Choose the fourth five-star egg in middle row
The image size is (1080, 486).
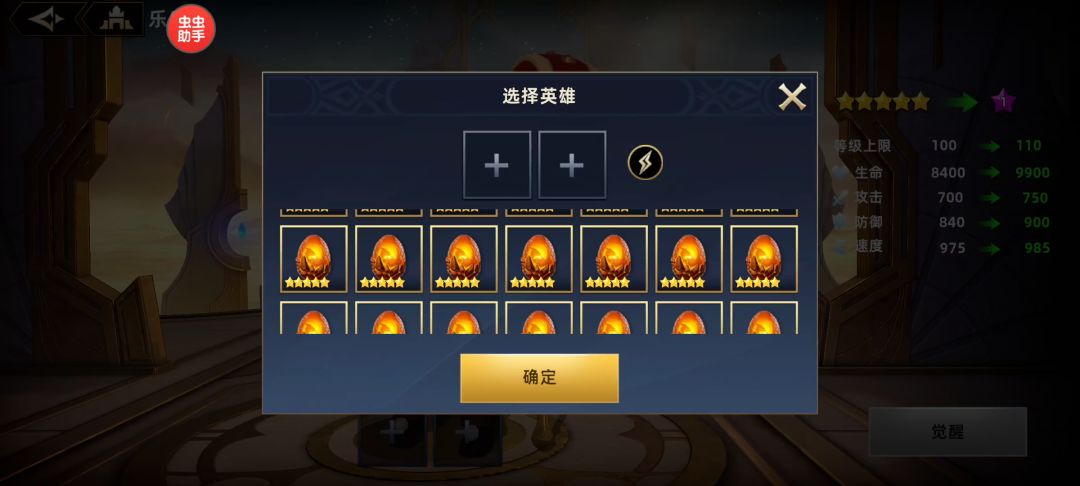coord(539,259)
